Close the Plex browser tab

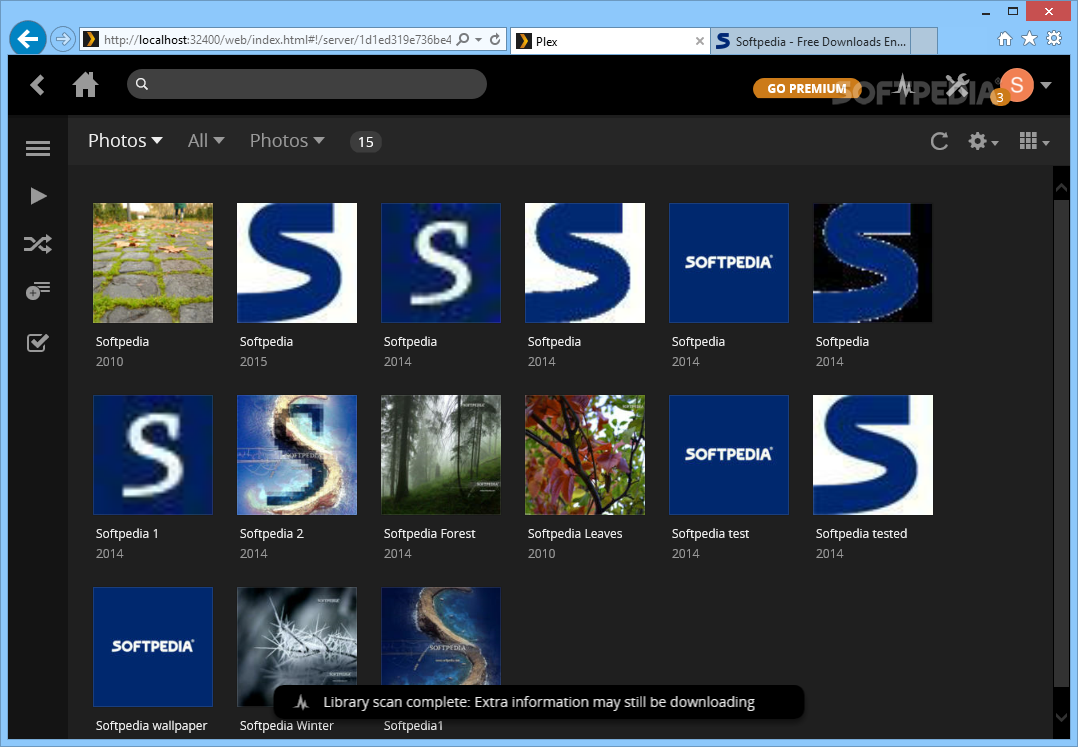pos(700,41)
